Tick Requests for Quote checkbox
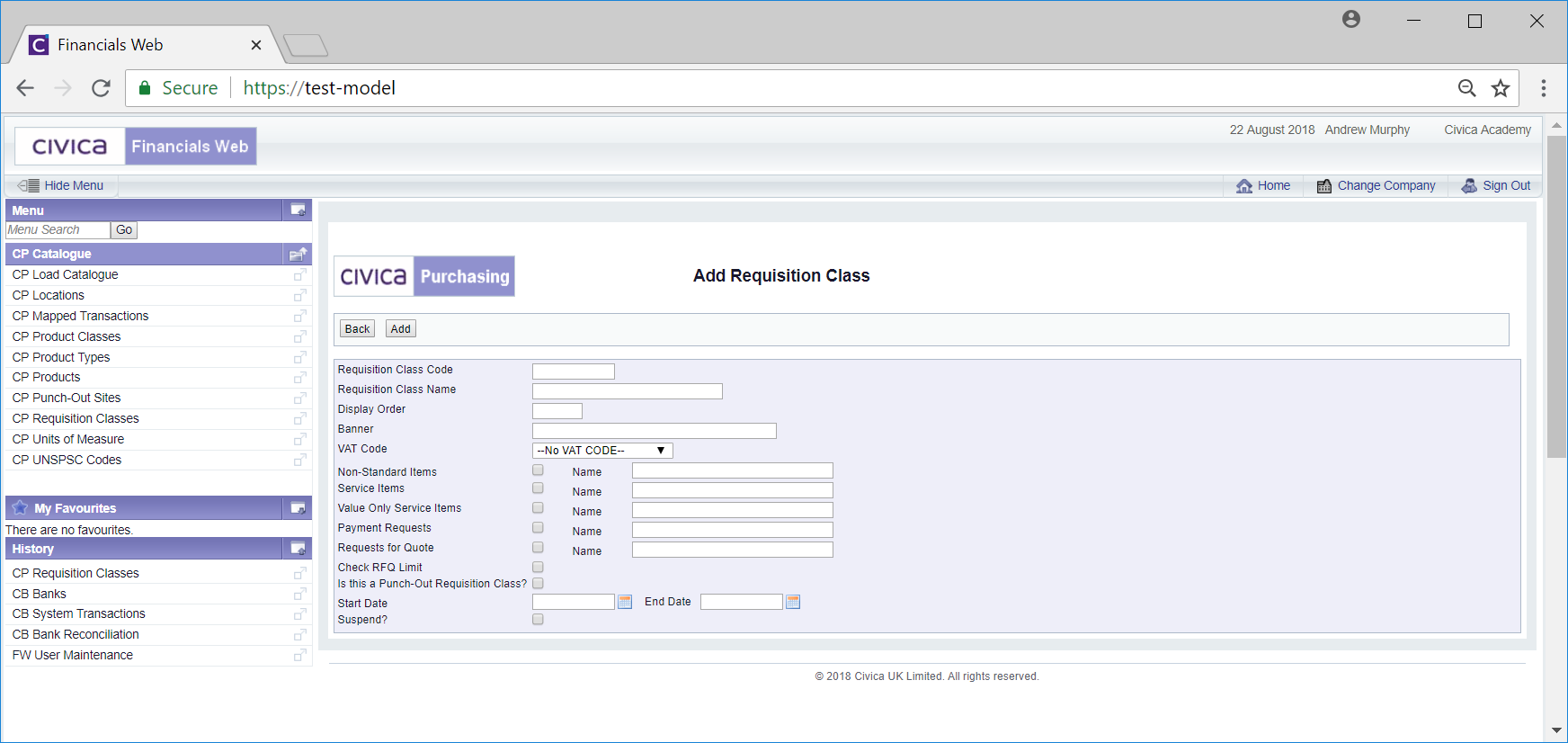The image size is (1568, 743). 538,548
